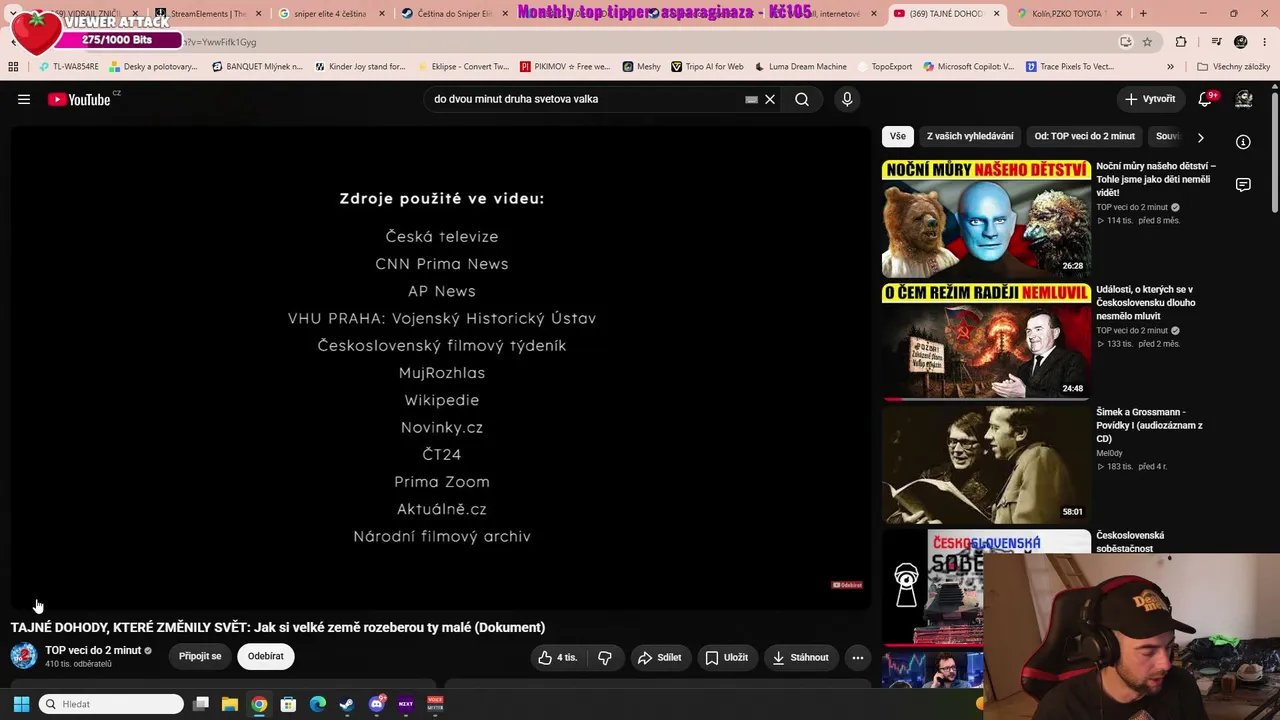This screenshot has width=1280, height=720.
Task: Expand the hidden bookmarks chevron
Action: click(x=1170, y=67)
